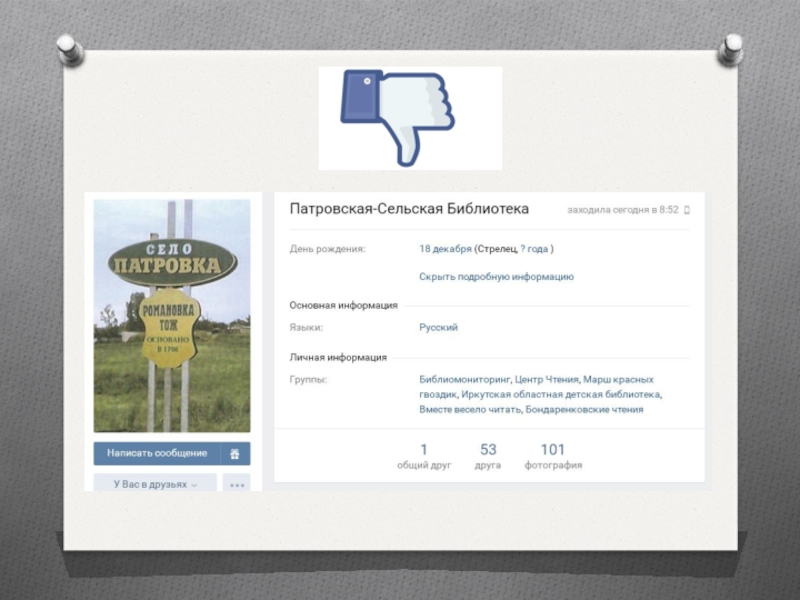Click the mobile phone status icon
The width and height of the screenshot is (800, 600).
(687, 210)
